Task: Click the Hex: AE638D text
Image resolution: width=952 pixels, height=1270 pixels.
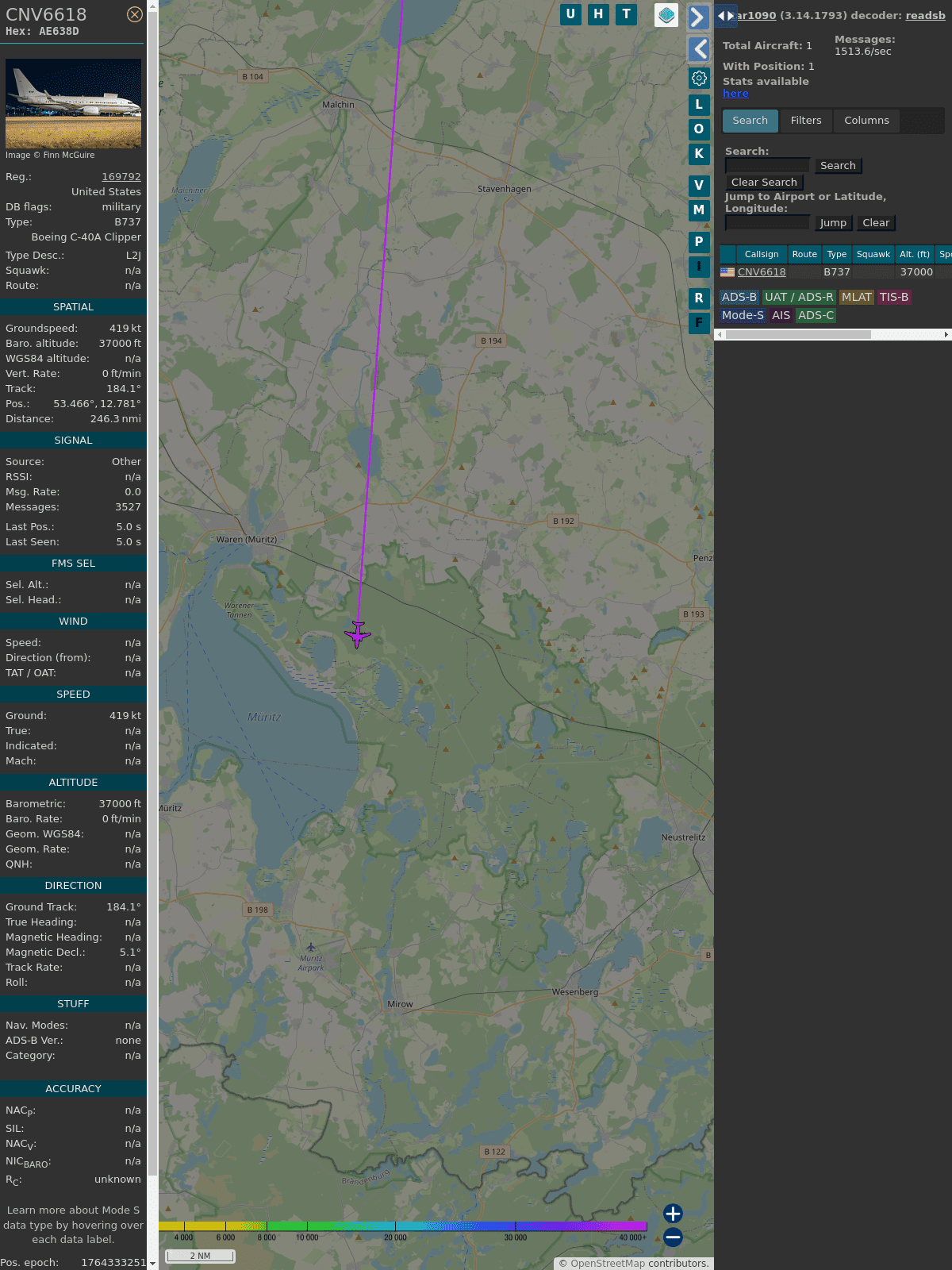Action: pos(42,32)
